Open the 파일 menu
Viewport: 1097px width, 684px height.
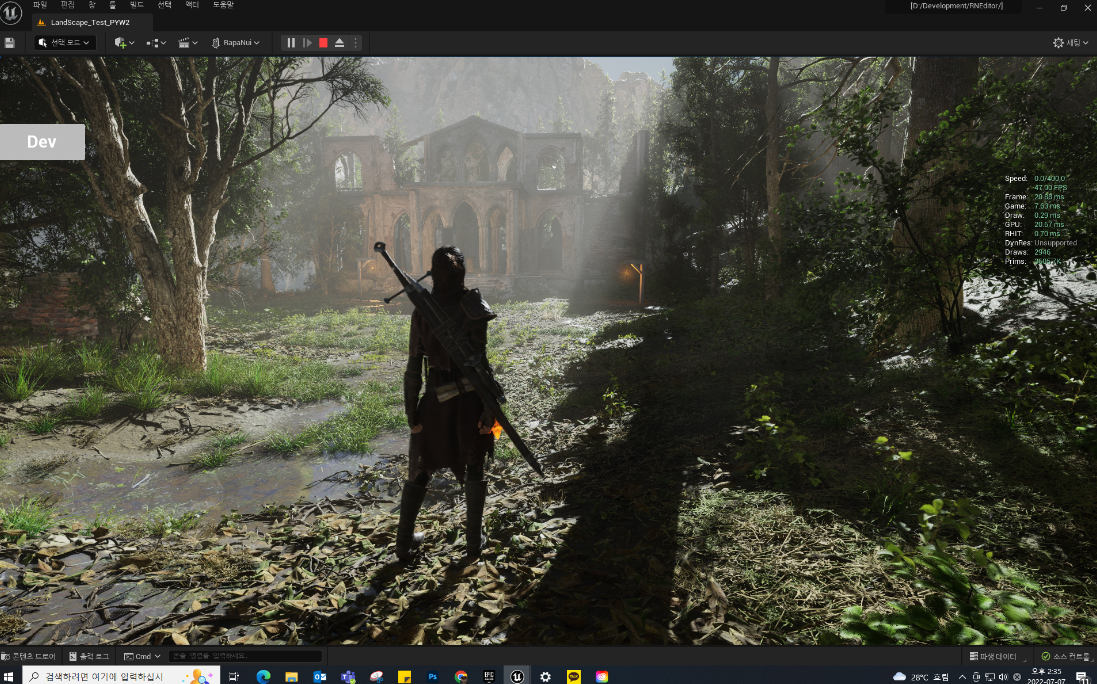(40, 4)
